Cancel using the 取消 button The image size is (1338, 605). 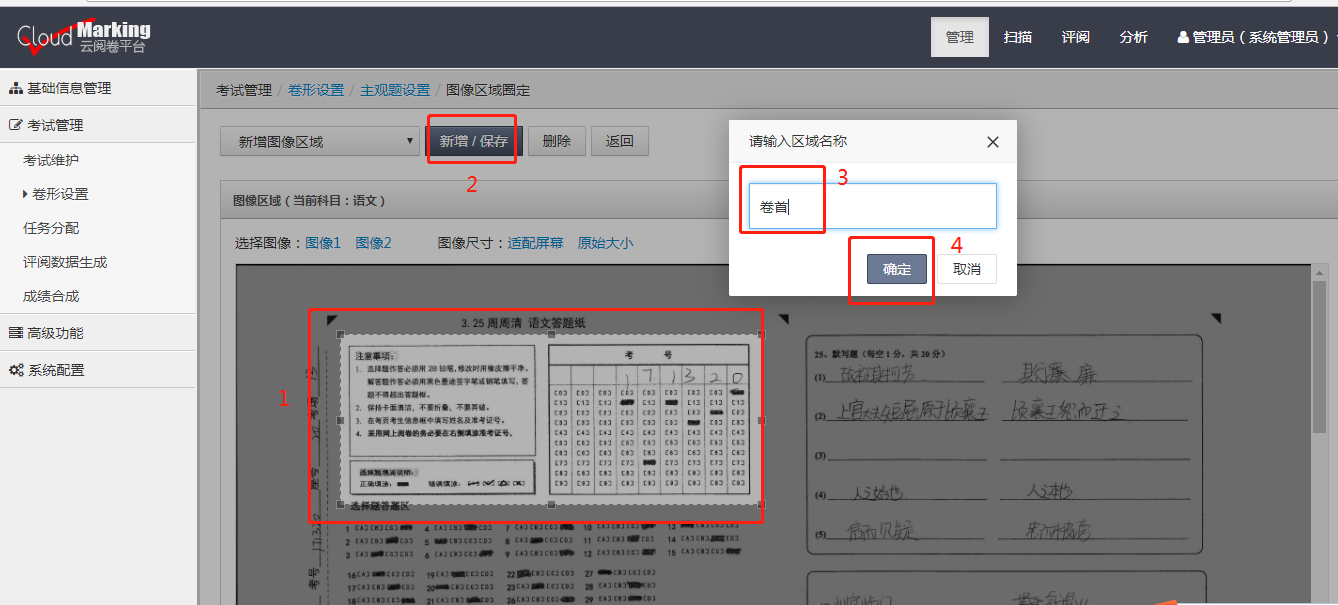pos(966,268)
